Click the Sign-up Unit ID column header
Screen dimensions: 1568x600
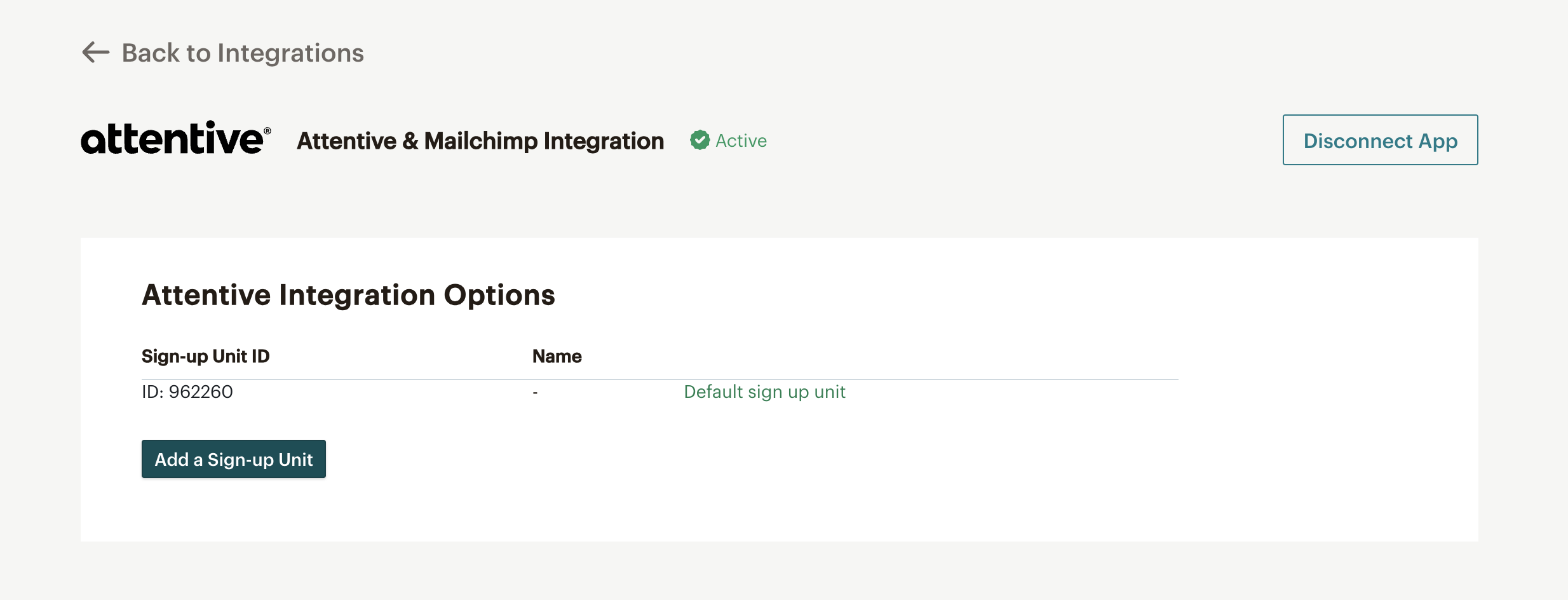click(x=205, y=356)
